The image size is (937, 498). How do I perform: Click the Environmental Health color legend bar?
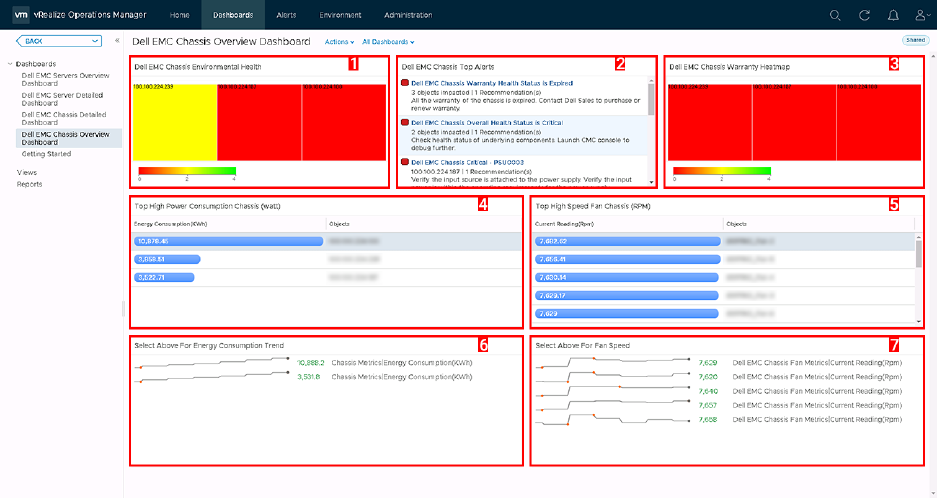click(187, 171)
